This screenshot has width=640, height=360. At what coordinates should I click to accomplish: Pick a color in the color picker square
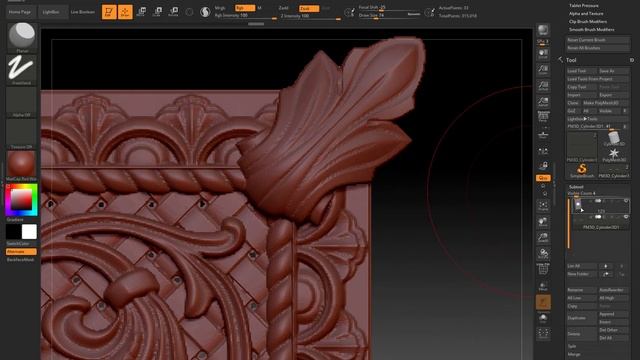(21, 199)
